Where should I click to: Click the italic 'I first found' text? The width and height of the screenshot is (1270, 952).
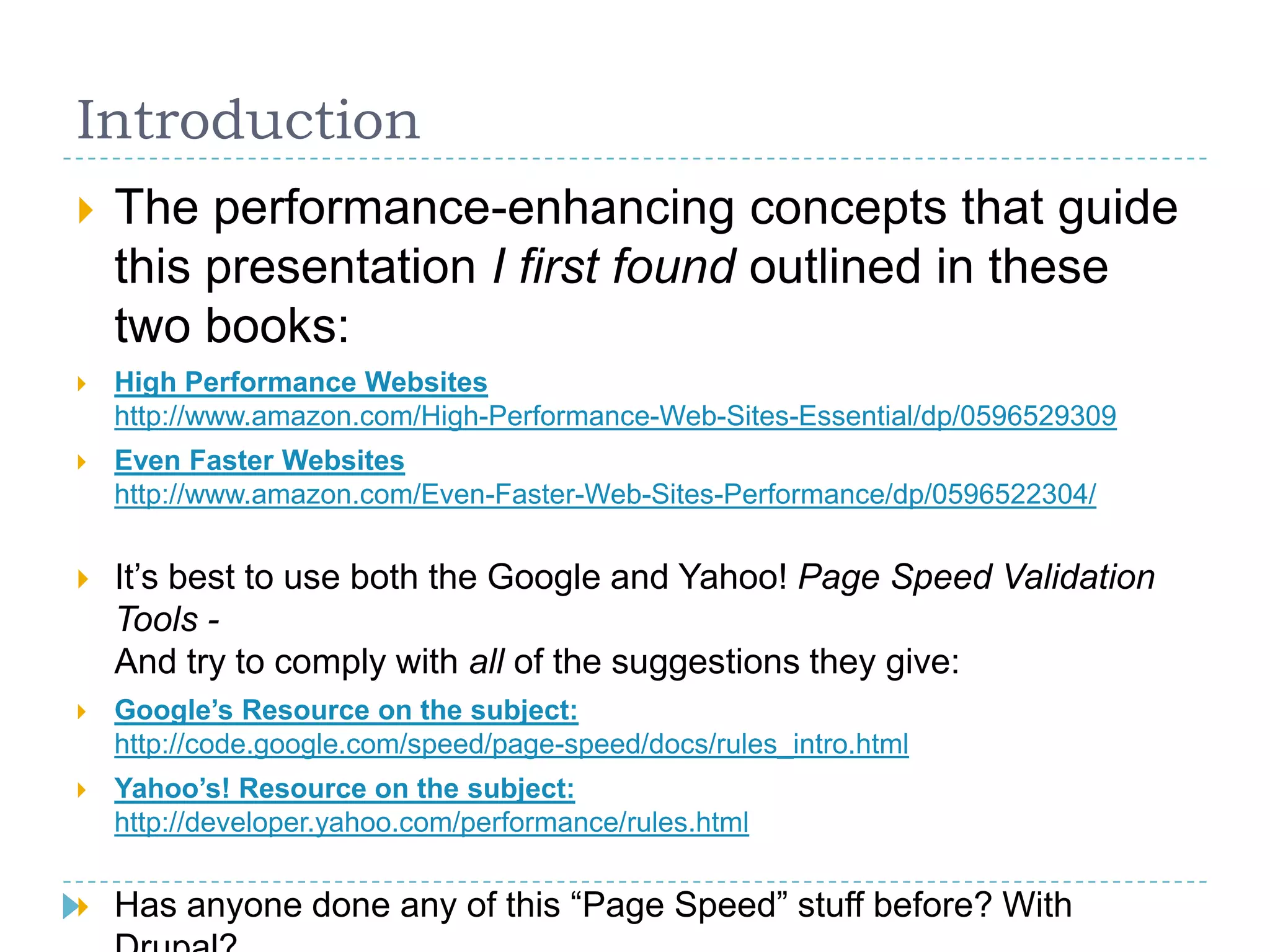pos(614,267)
